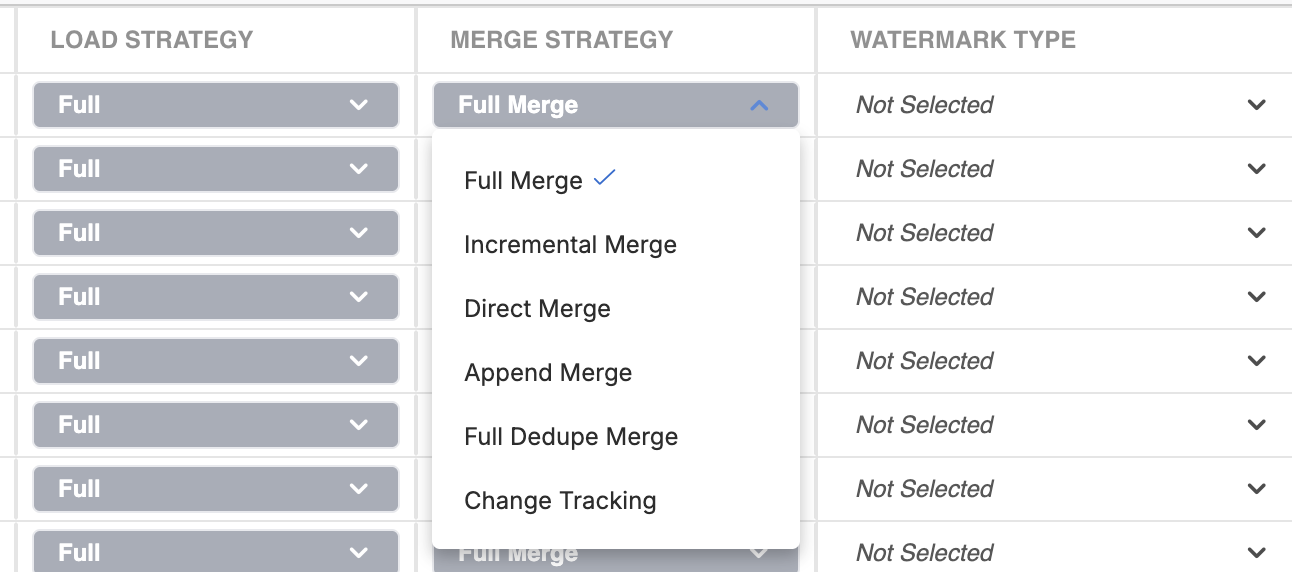Choose Change Tracking merge strategy
Viewport: 1292px width, 572px height.
[560, 501]
